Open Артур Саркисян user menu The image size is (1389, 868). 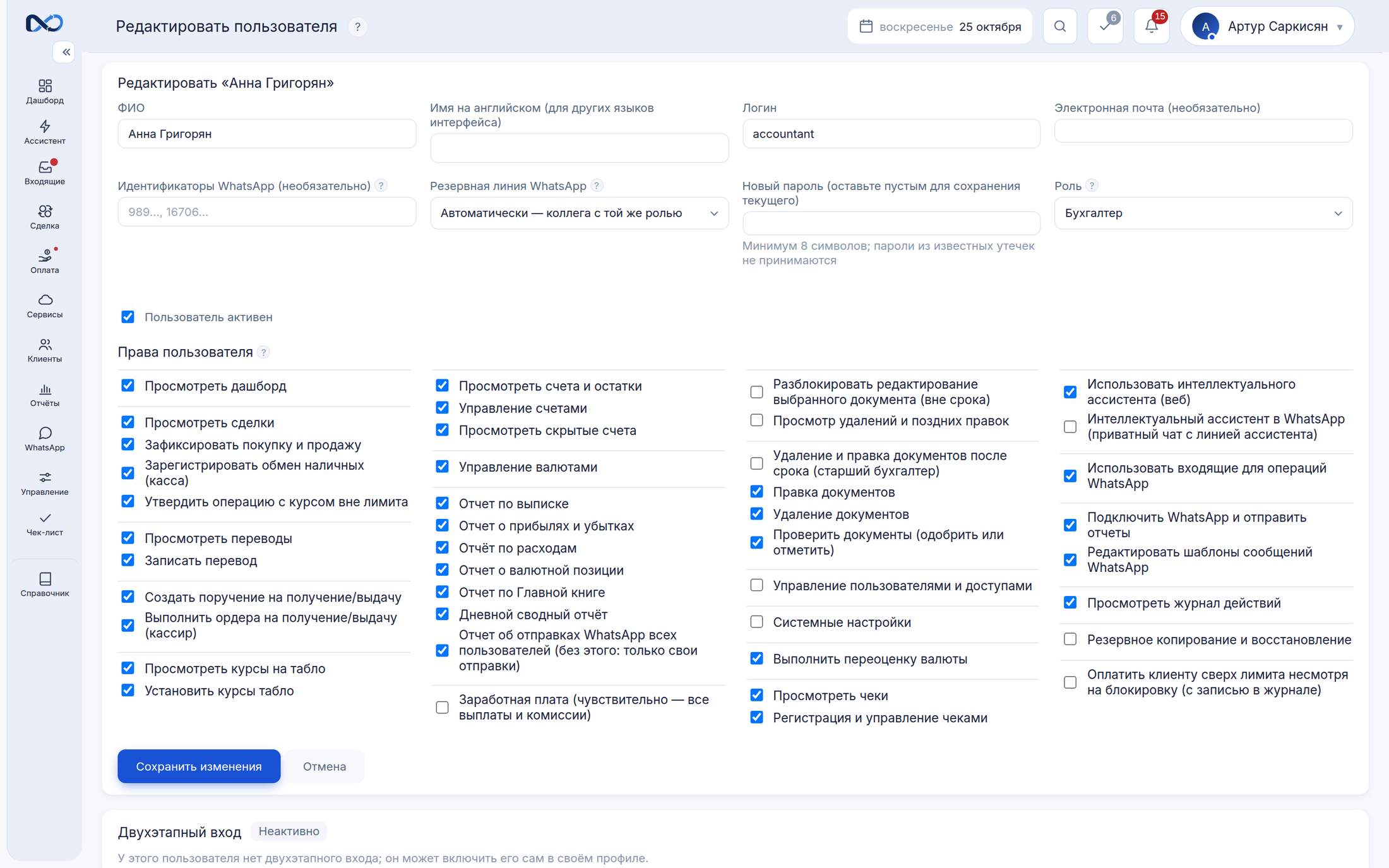coord(1267,27)
